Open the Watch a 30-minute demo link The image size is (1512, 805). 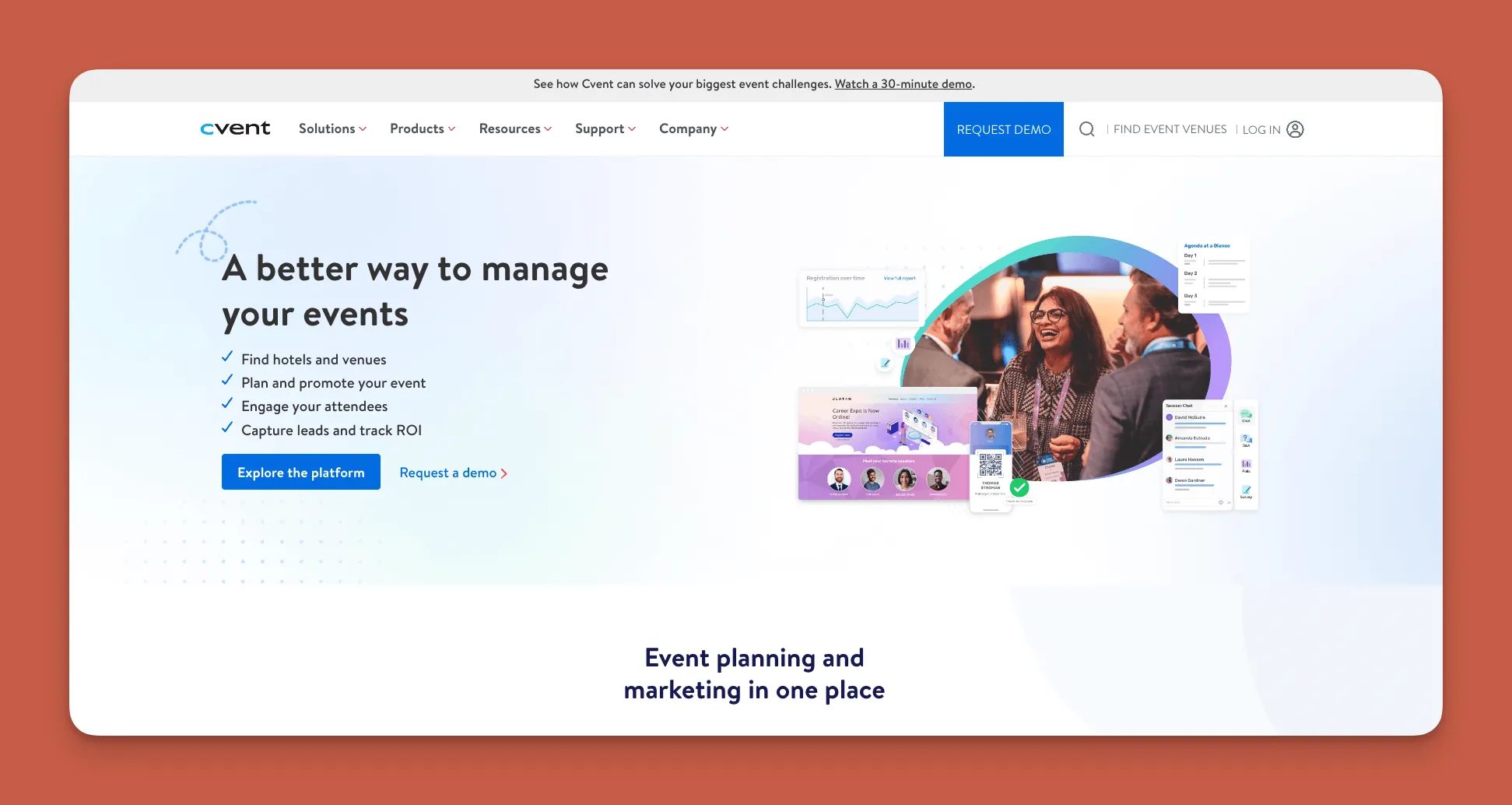(x=903, y=83)
